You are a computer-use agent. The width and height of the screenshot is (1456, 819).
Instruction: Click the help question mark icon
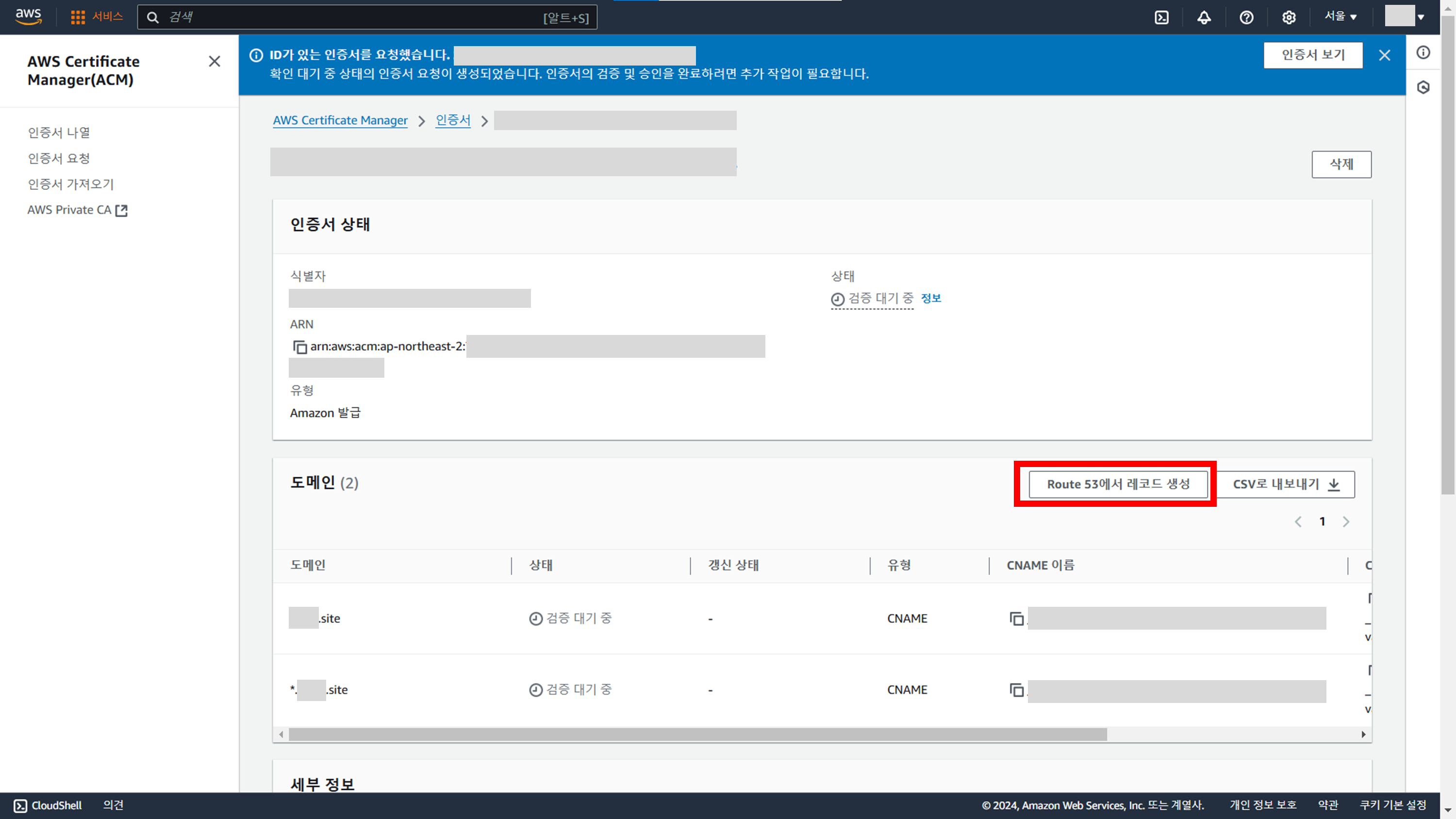pyautogui.click(x=1246, y=17)
